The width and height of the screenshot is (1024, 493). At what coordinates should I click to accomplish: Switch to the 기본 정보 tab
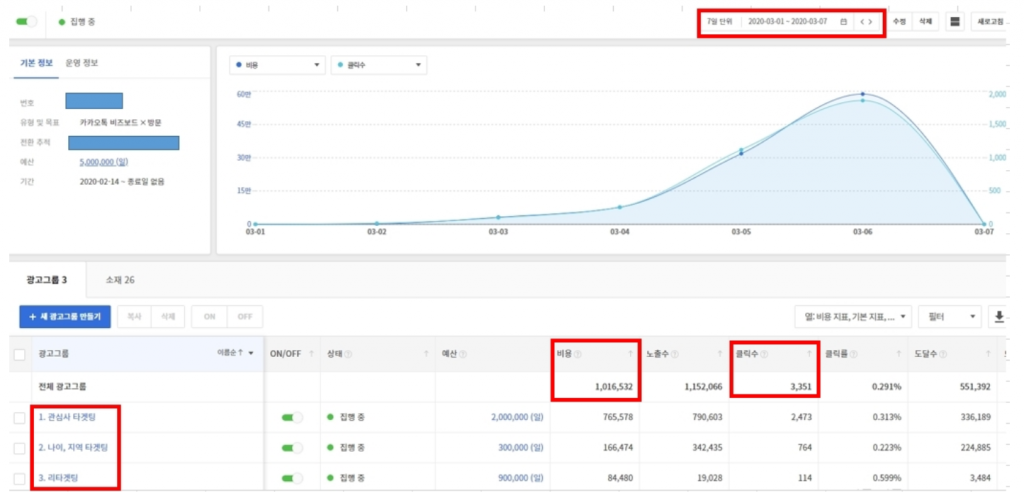pos(36,63)
